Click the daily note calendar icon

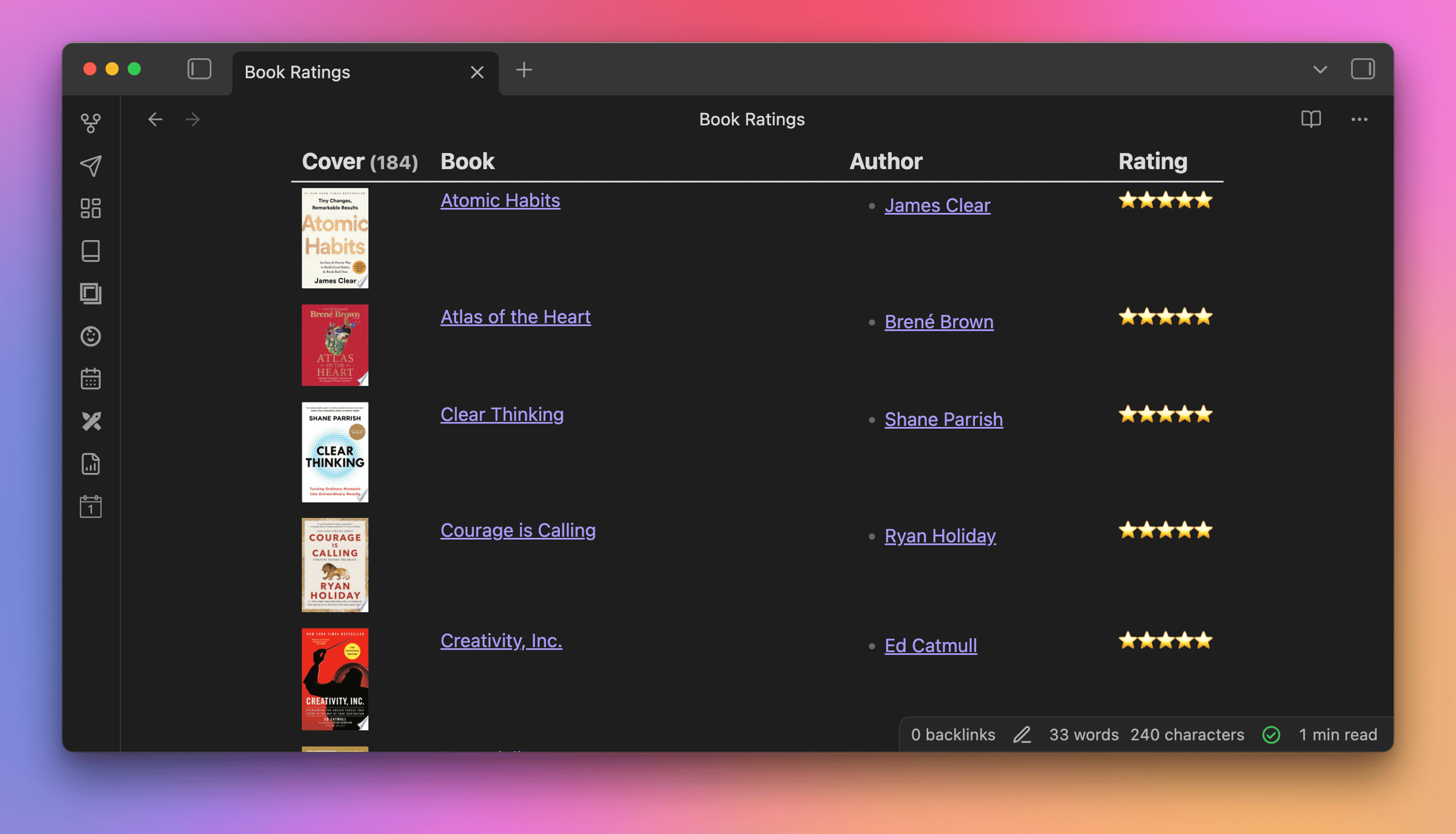(x=91, y=506)
